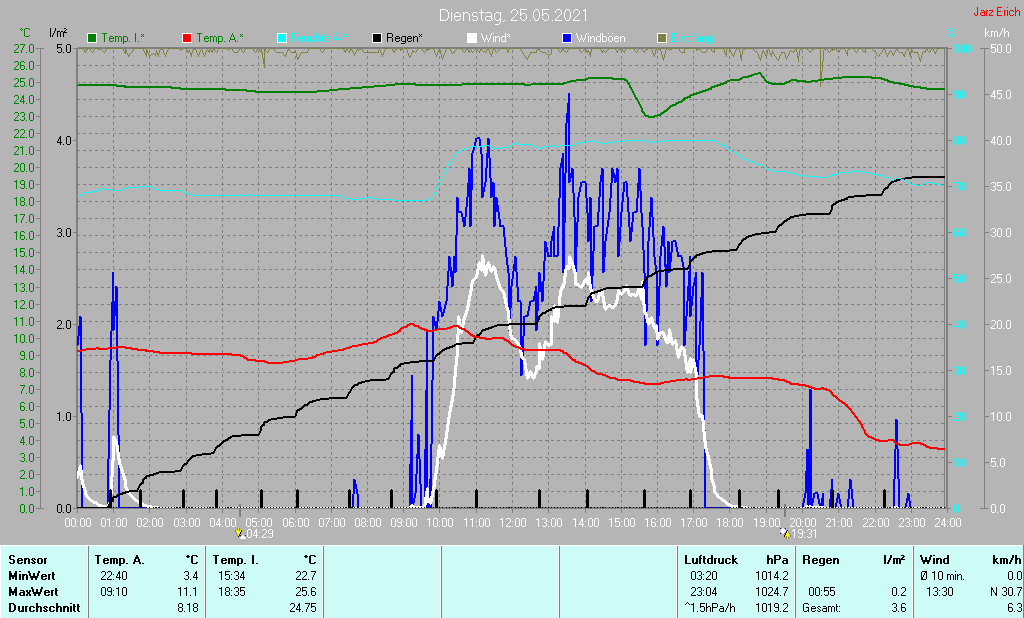Click the red 'Jarz Erich' text
The width and height of the screenshot is (1024, 618).
(997, 12)
